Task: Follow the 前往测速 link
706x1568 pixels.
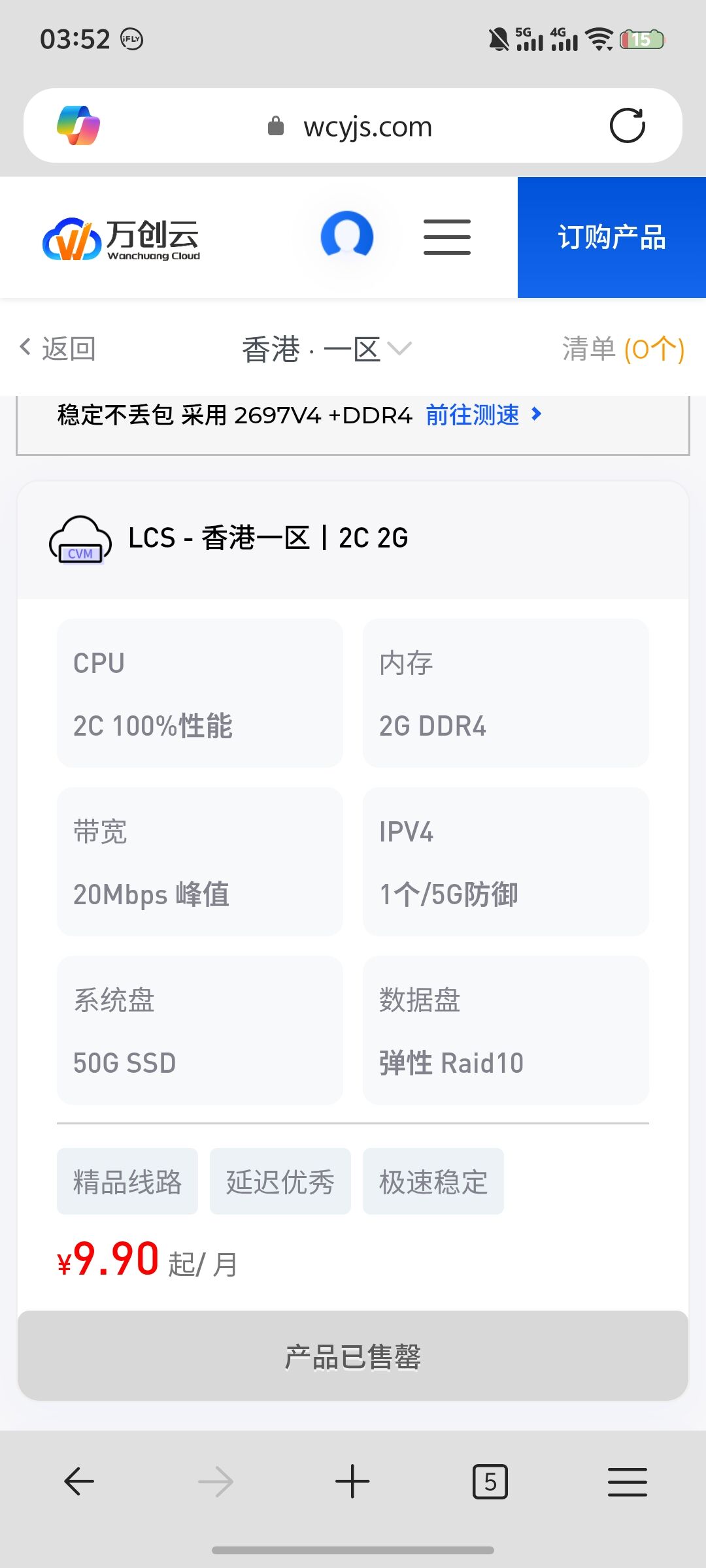Action: pos(484,415)
